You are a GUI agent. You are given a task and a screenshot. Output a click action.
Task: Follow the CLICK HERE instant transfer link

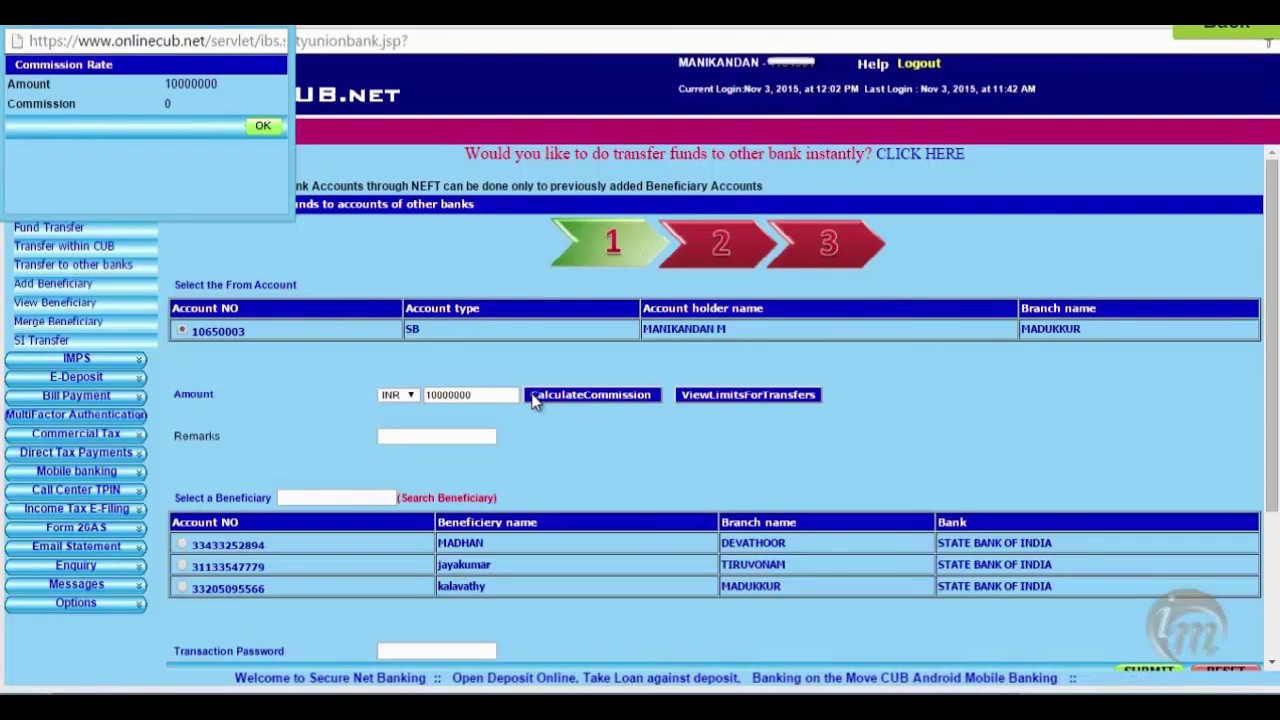(920, 154)
